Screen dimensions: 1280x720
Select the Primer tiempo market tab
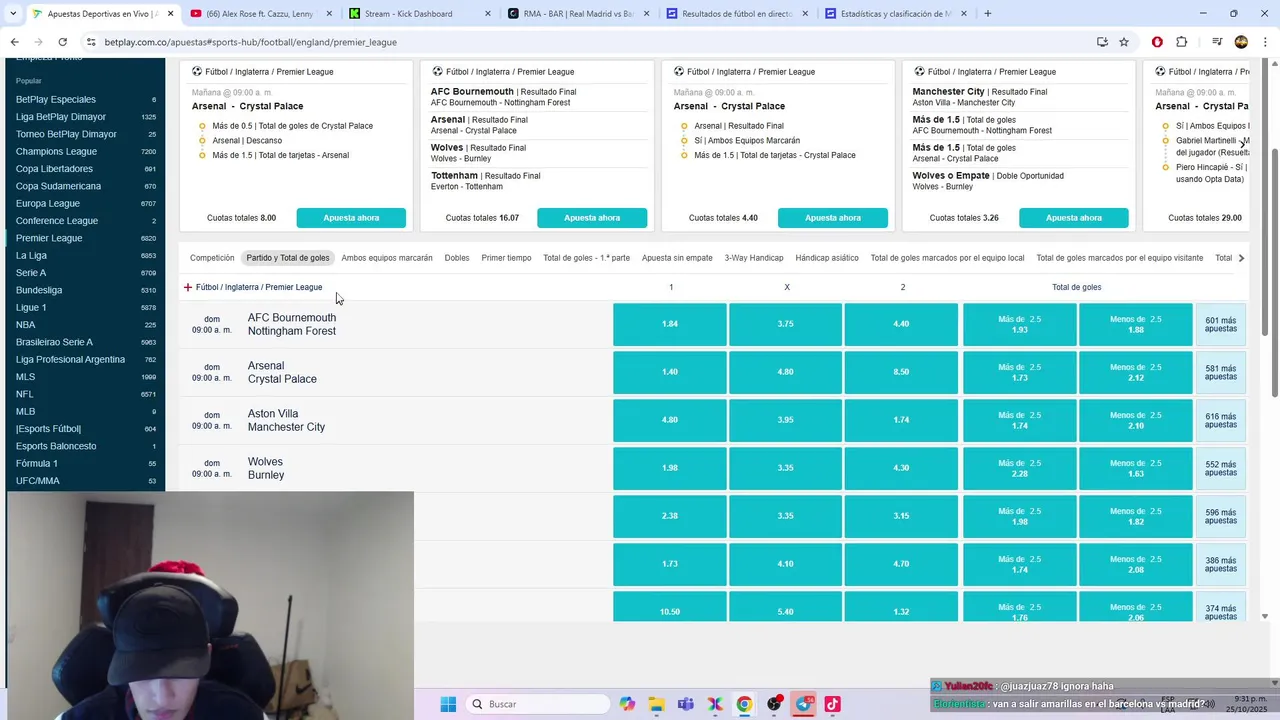[x=506, y=258]
